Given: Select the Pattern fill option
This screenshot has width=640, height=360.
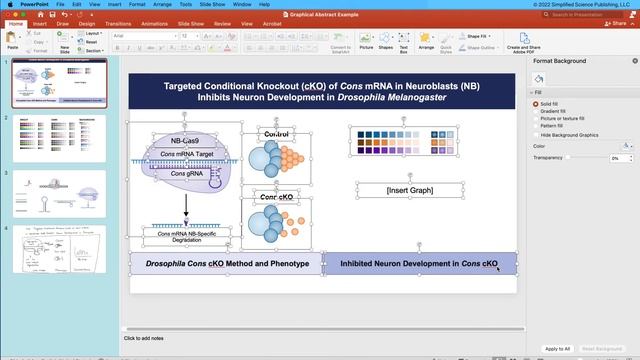Looking at the screenshot, I should tap(536, 126).
